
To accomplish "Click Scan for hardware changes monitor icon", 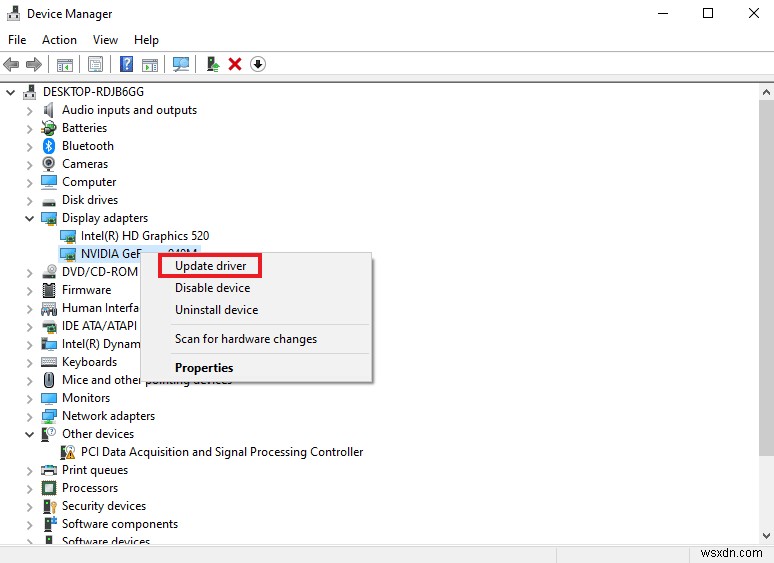I will click(x=181, y=64).
